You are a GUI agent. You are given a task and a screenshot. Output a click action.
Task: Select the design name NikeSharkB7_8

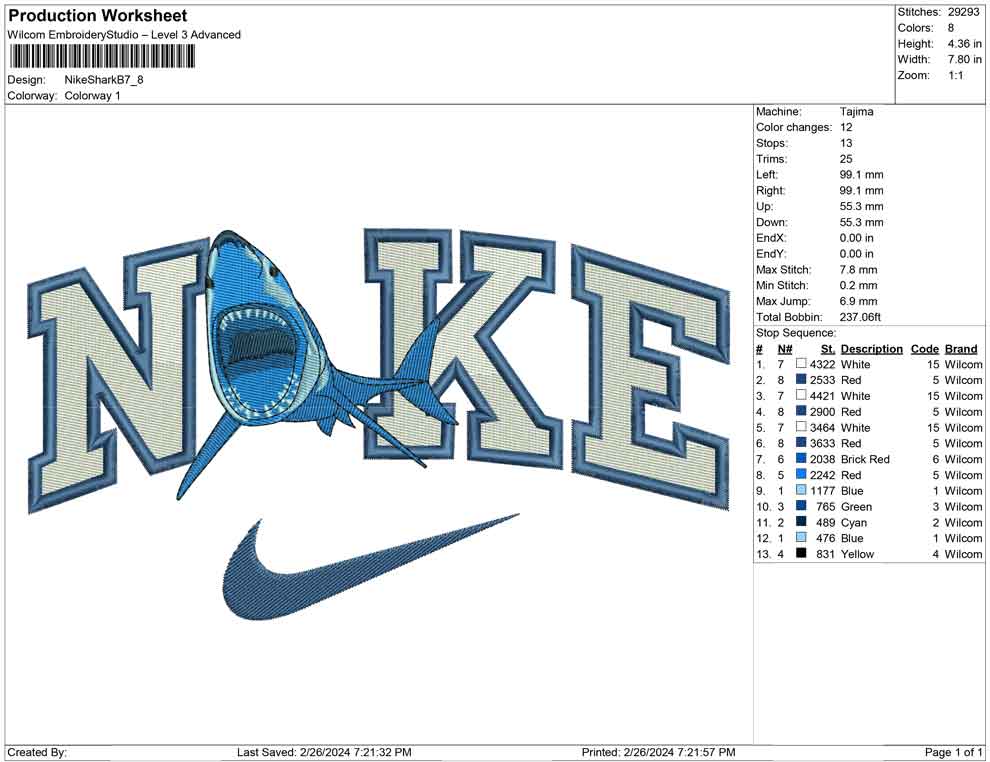pyautogui.click(x=104, y=80)
